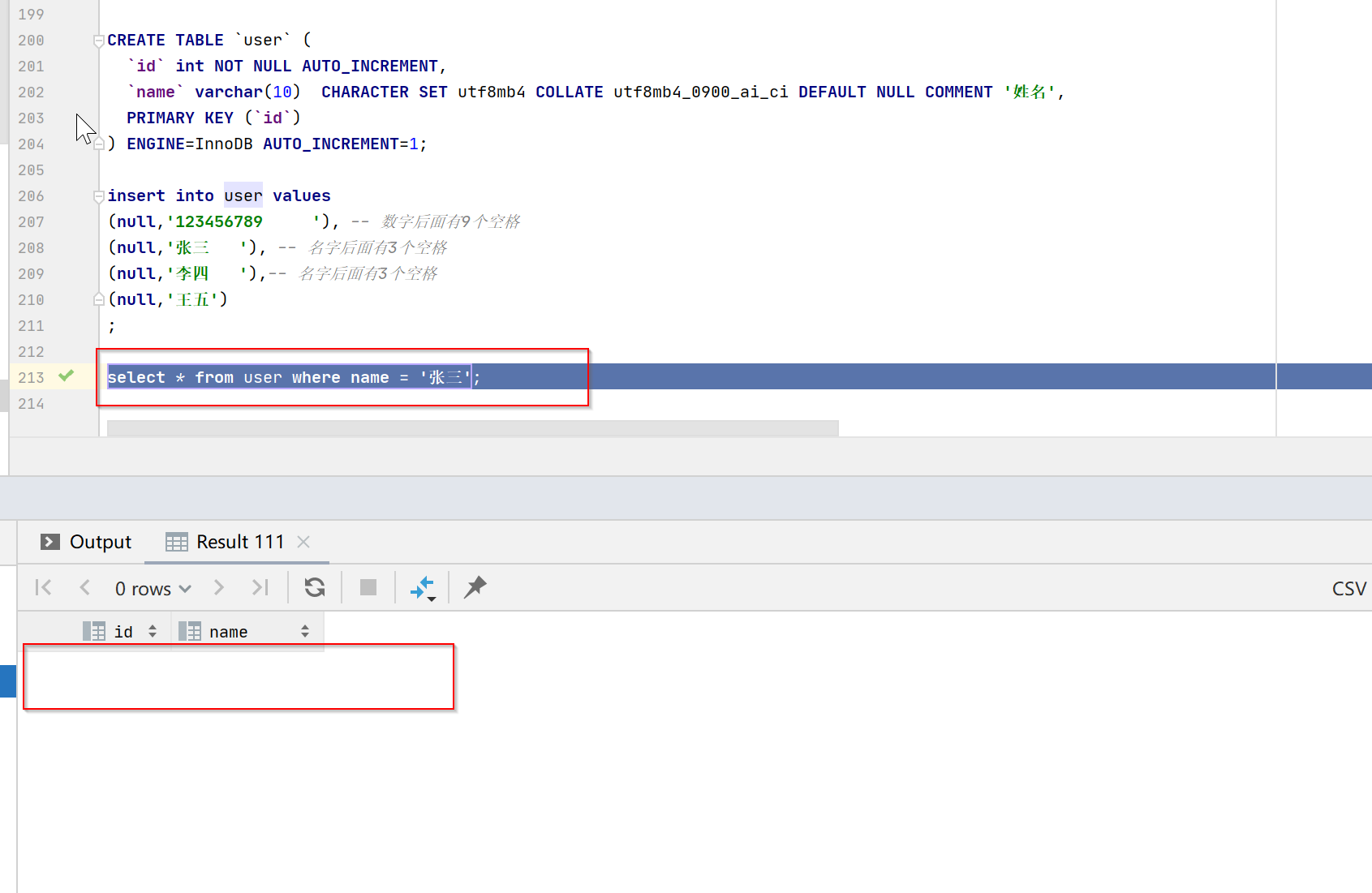Toggle sorting on the name column
The height and width of the screenshot is (893, 1372).
304,630
